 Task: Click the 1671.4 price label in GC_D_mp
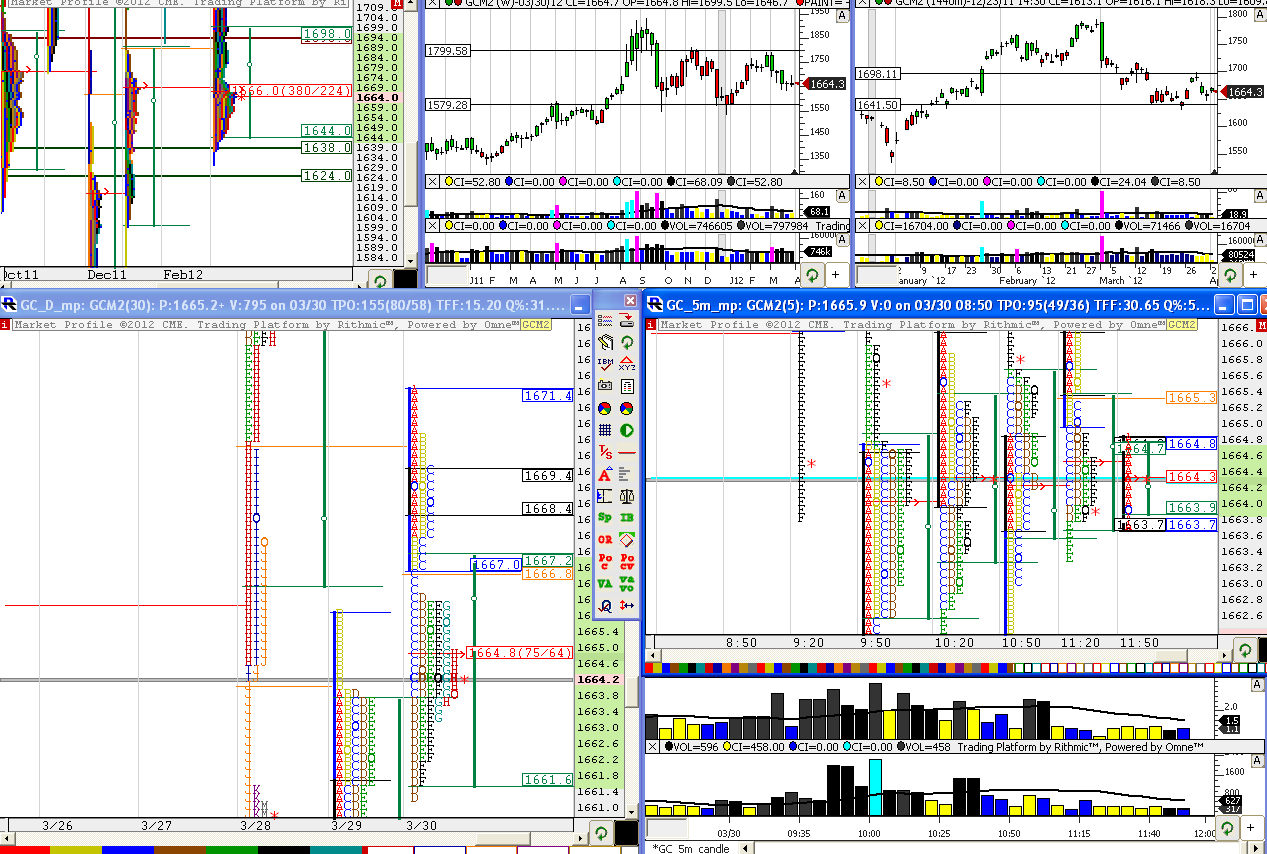tap(548, 396)
